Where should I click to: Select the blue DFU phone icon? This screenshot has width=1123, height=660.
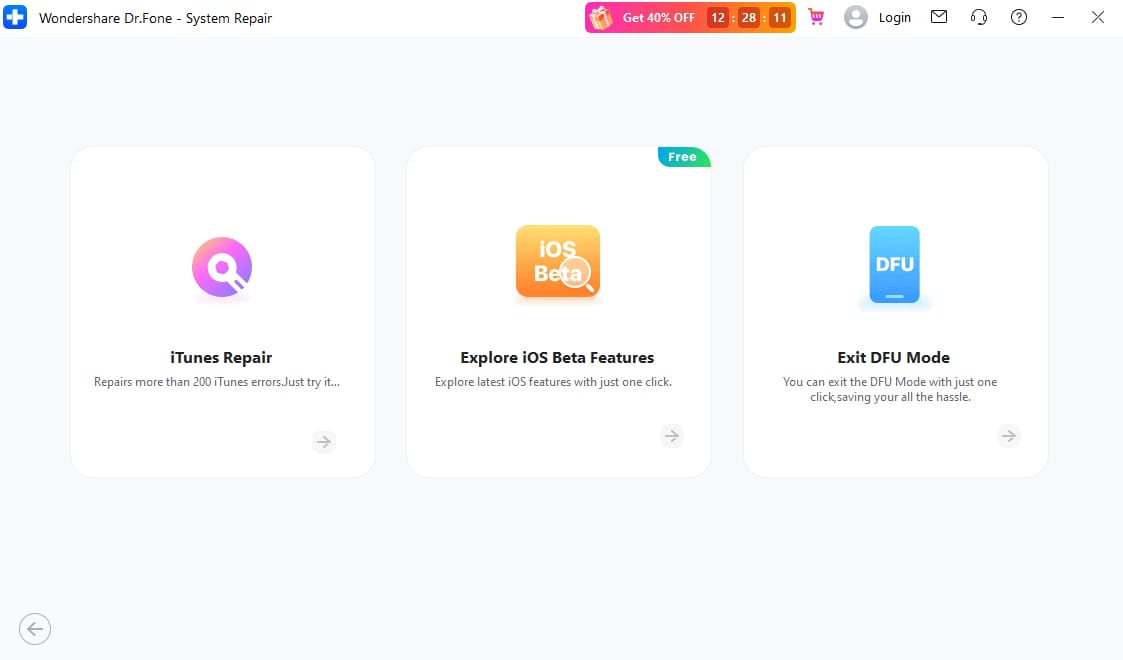tap(895, 265)
